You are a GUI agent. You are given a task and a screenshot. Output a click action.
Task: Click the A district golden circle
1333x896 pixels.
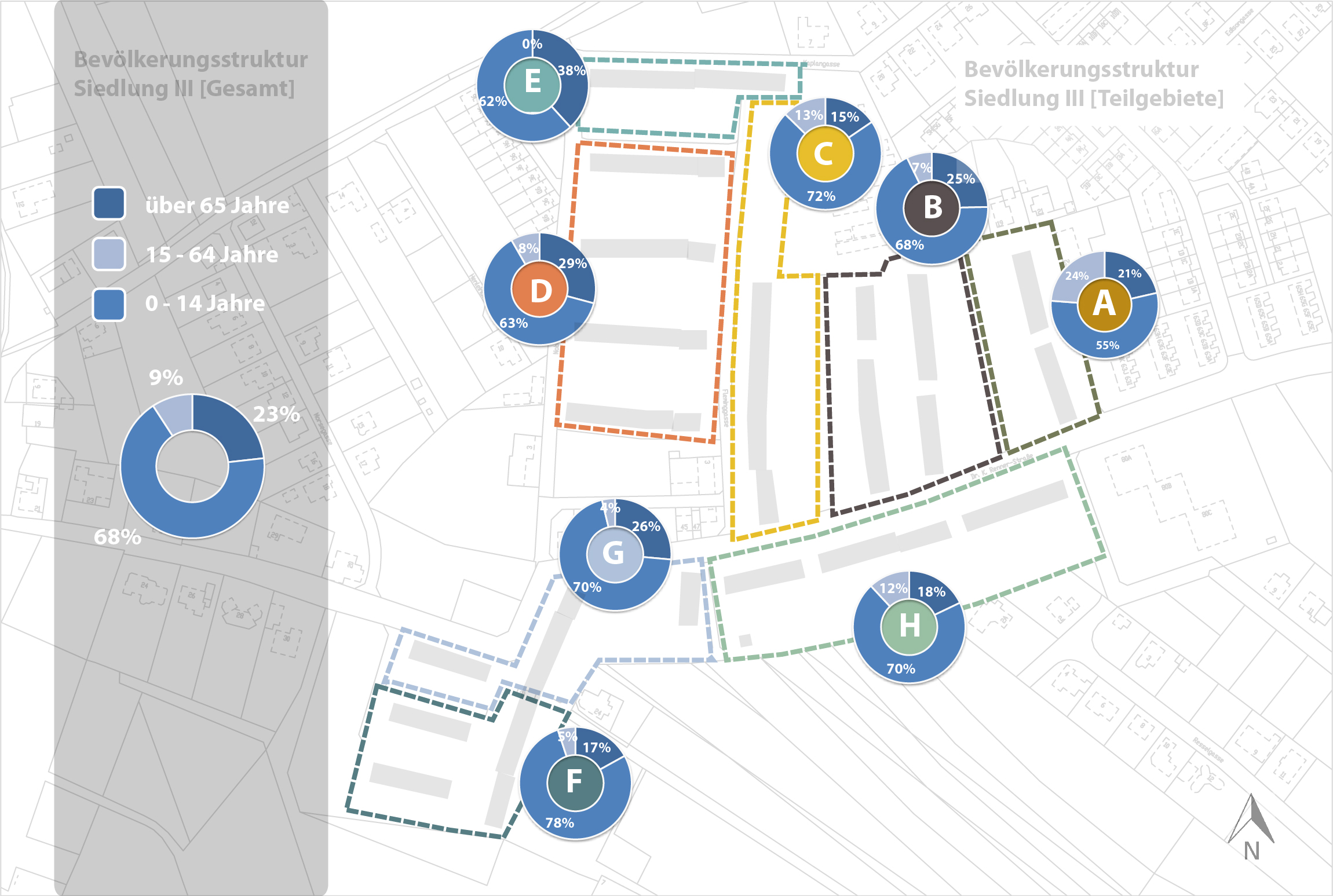coord(1104,304)
